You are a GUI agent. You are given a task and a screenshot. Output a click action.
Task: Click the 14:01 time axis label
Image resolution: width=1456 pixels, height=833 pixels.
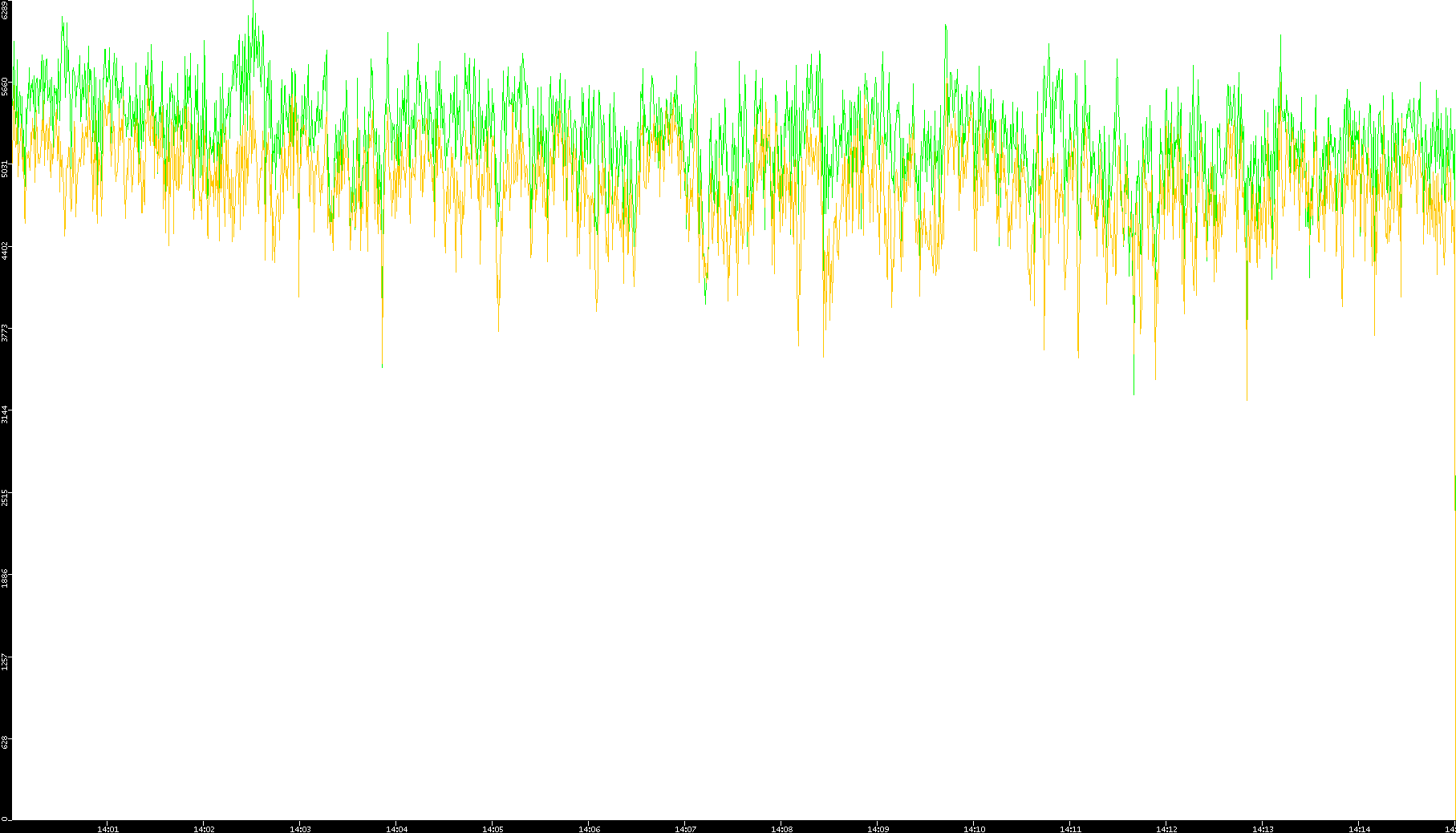click(107, 828)
